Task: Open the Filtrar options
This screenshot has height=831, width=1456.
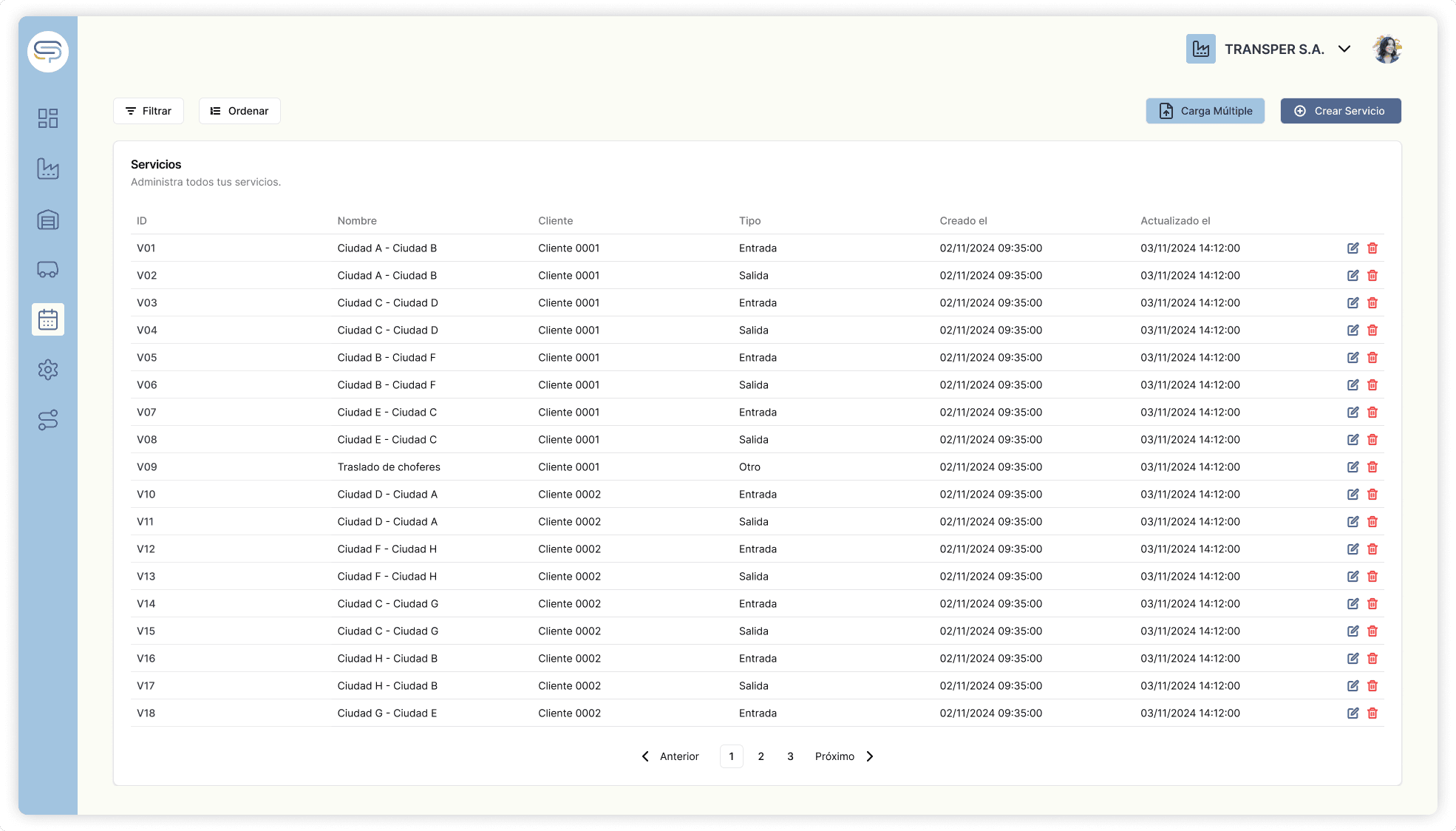Action: [148, 111]
